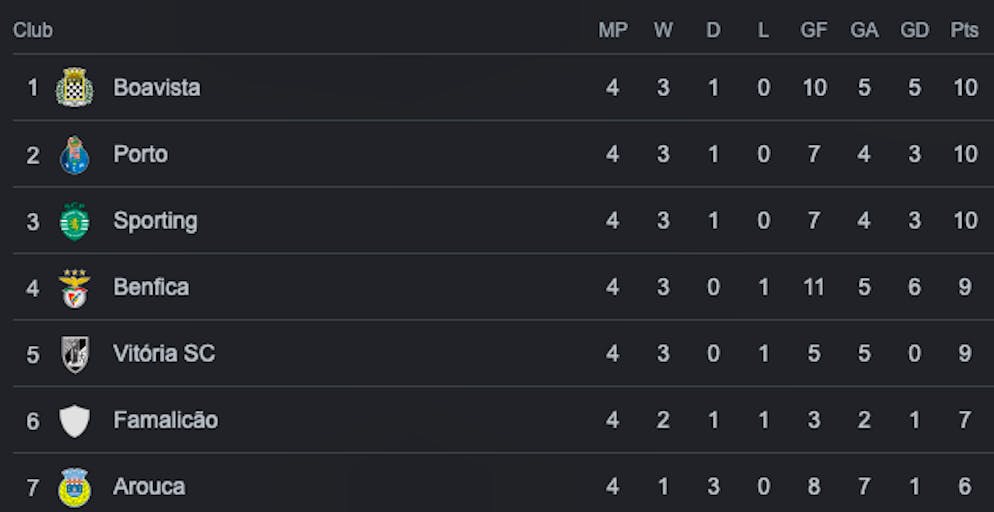
Task: Select the Vitória SC team name
Action: point(164,354)
